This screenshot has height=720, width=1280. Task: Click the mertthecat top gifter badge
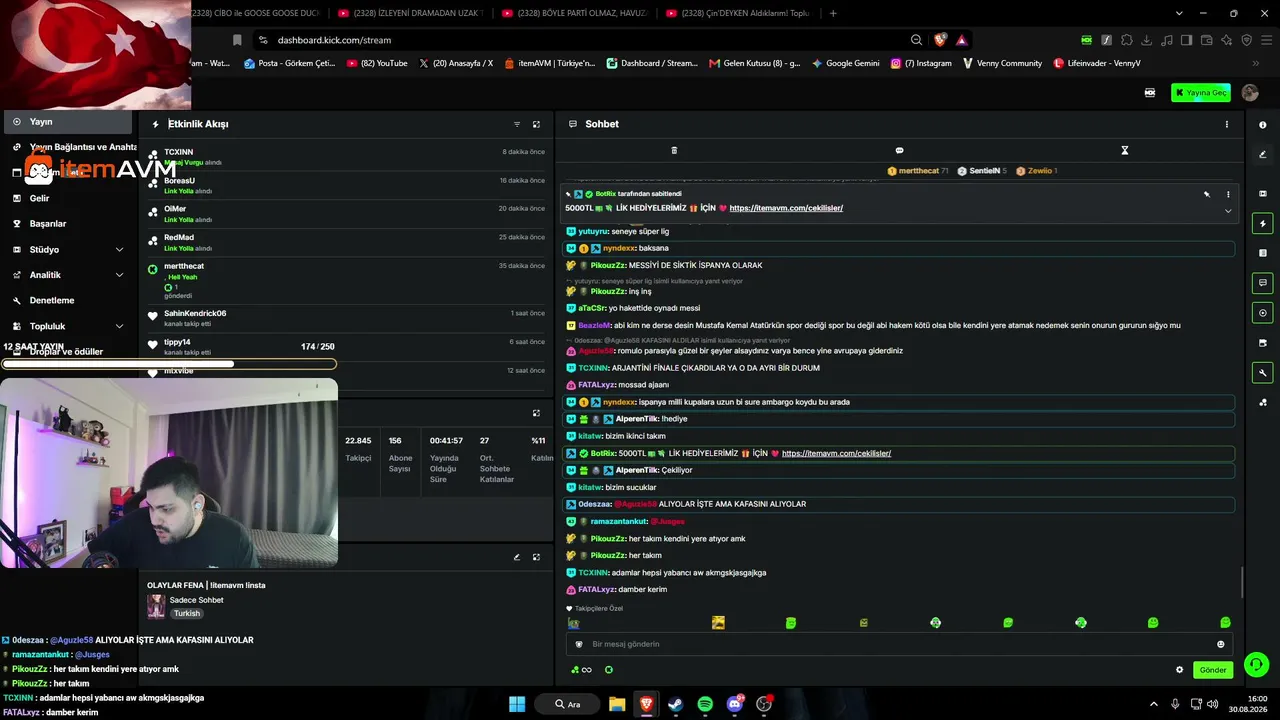[x=918, y=171]
